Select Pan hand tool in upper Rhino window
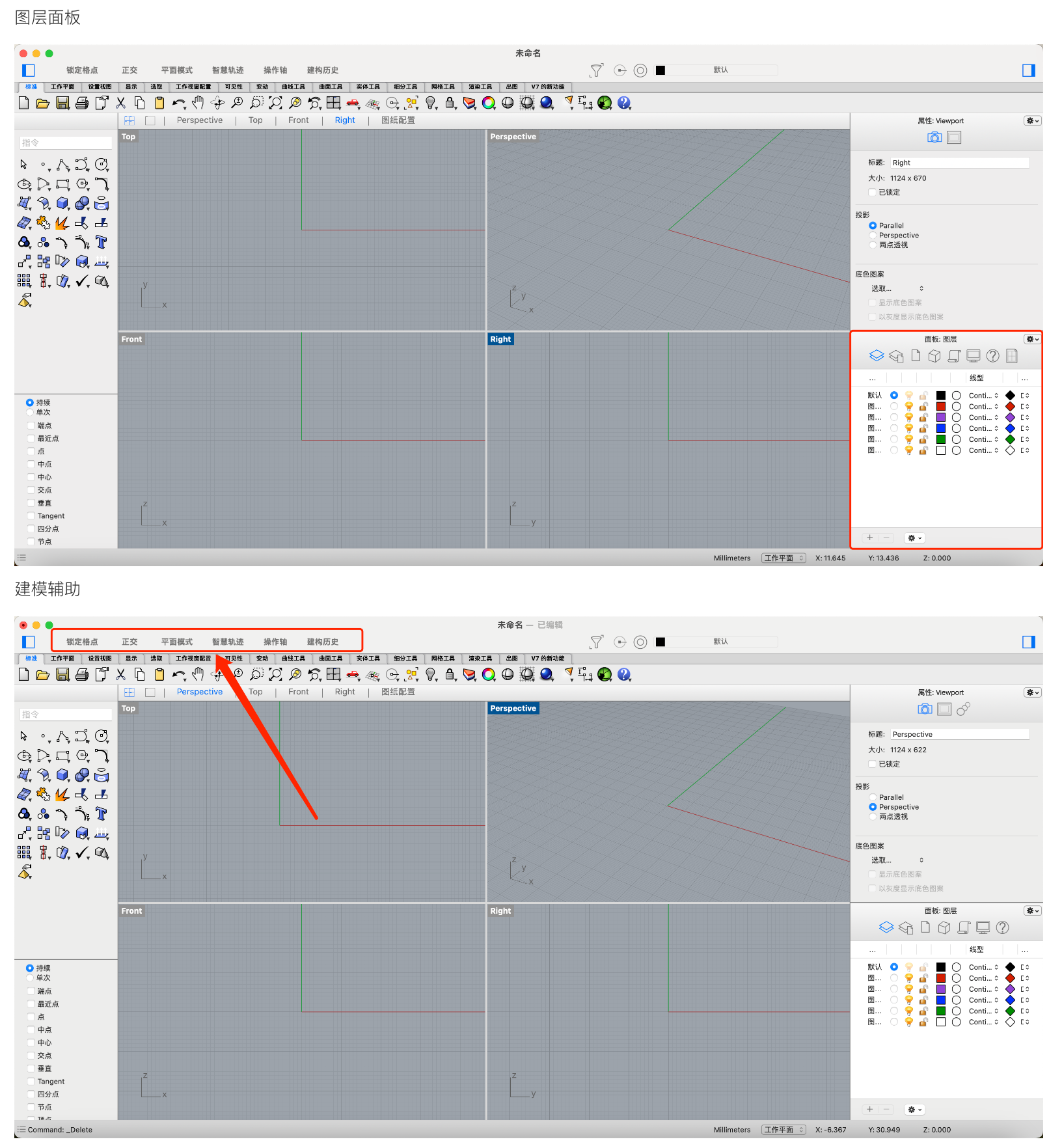Screen dimensions: 1049x1148 [x=198, y=103]
